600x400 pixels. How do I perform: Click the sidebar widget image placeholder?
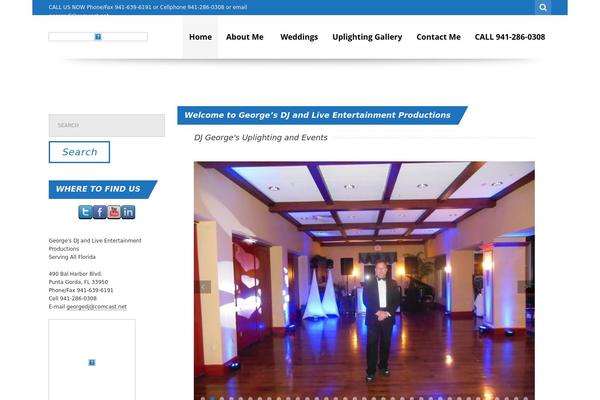pos(92,360)
